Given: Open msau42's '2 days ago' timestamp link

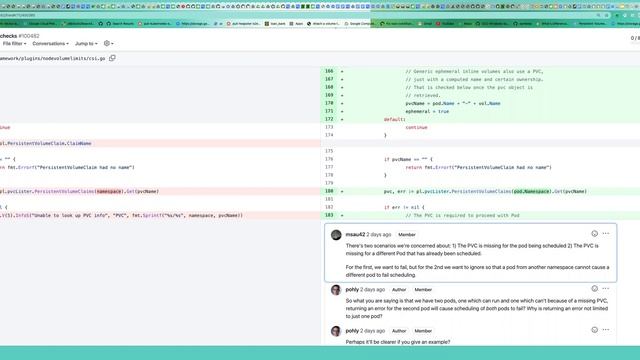Looking at the screenshot, I should tap(379, 234).
